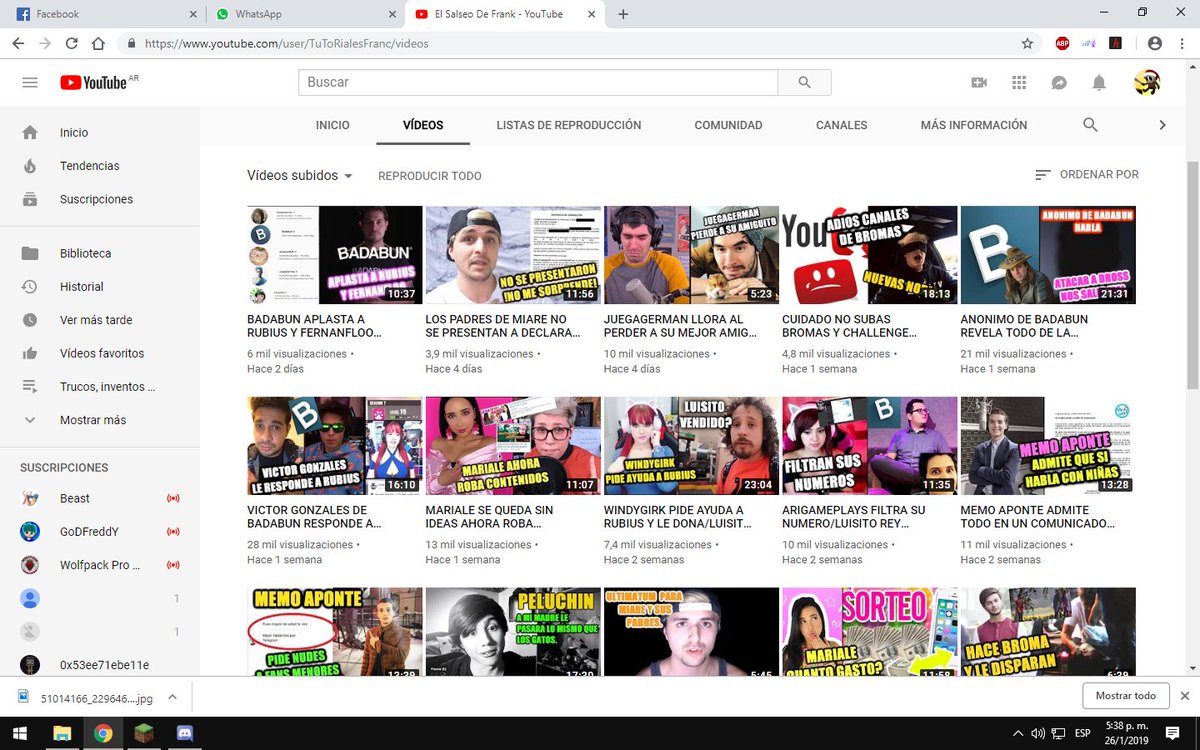Reload the page with refresh icon
This screenshot has width=1200, height=750.
(x=72, y=44)
